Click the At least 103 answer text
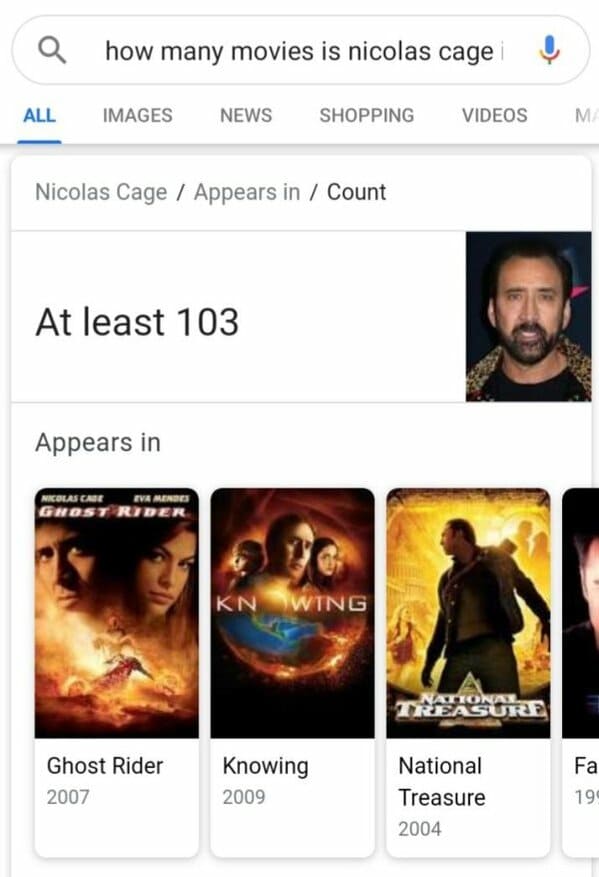This screenshot has height=877, width=599. [x=138, y=322]
